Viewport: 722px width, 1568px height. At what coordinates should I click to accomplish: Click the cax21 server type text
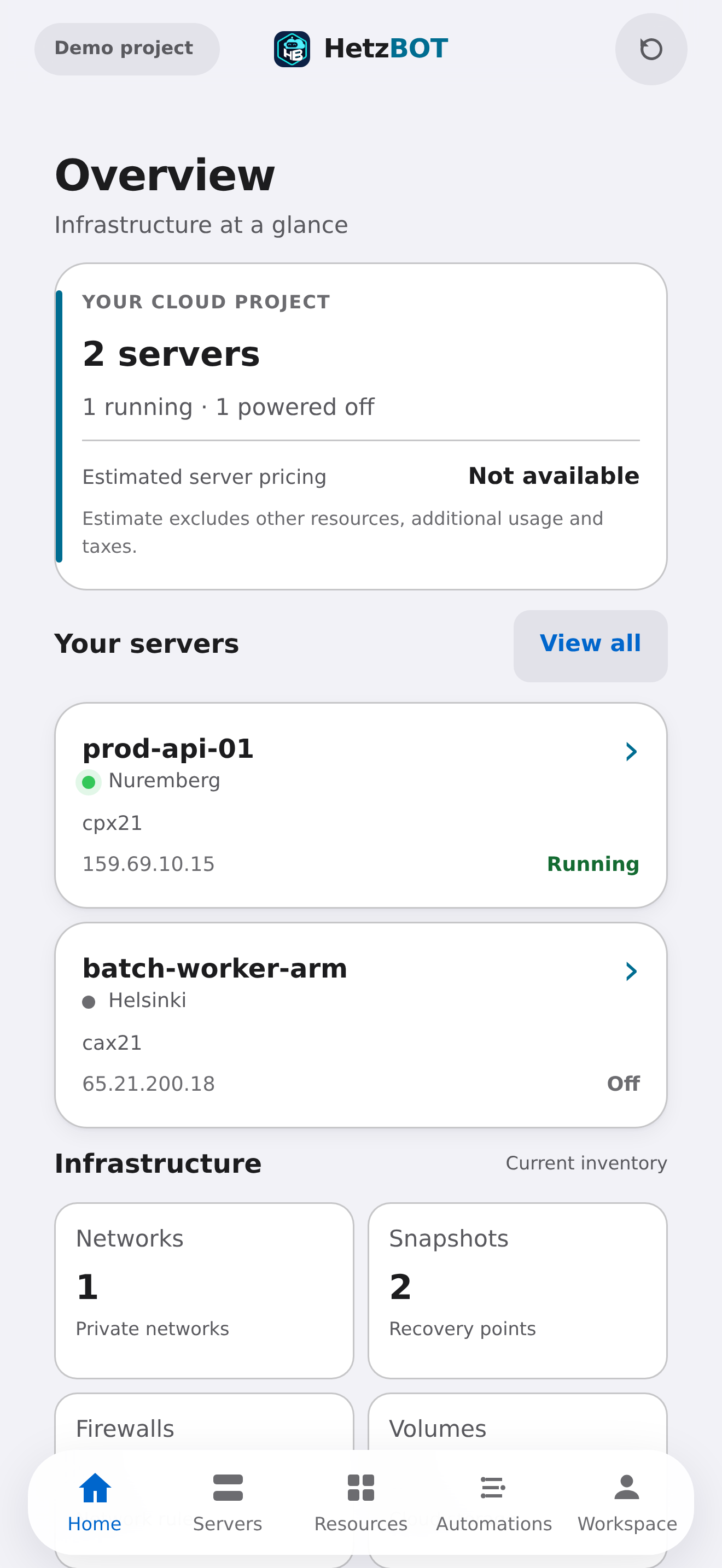[112, 1043]
